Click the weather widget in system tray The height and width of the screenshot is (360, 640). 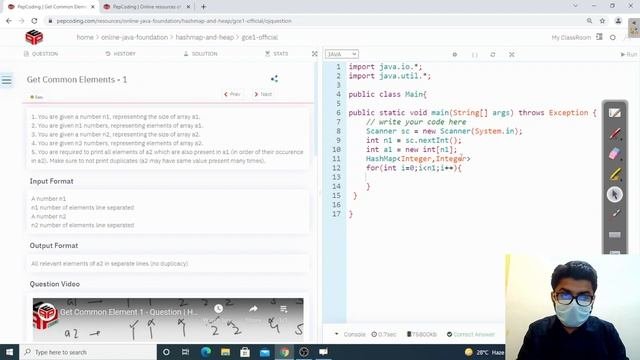[484, 352]
